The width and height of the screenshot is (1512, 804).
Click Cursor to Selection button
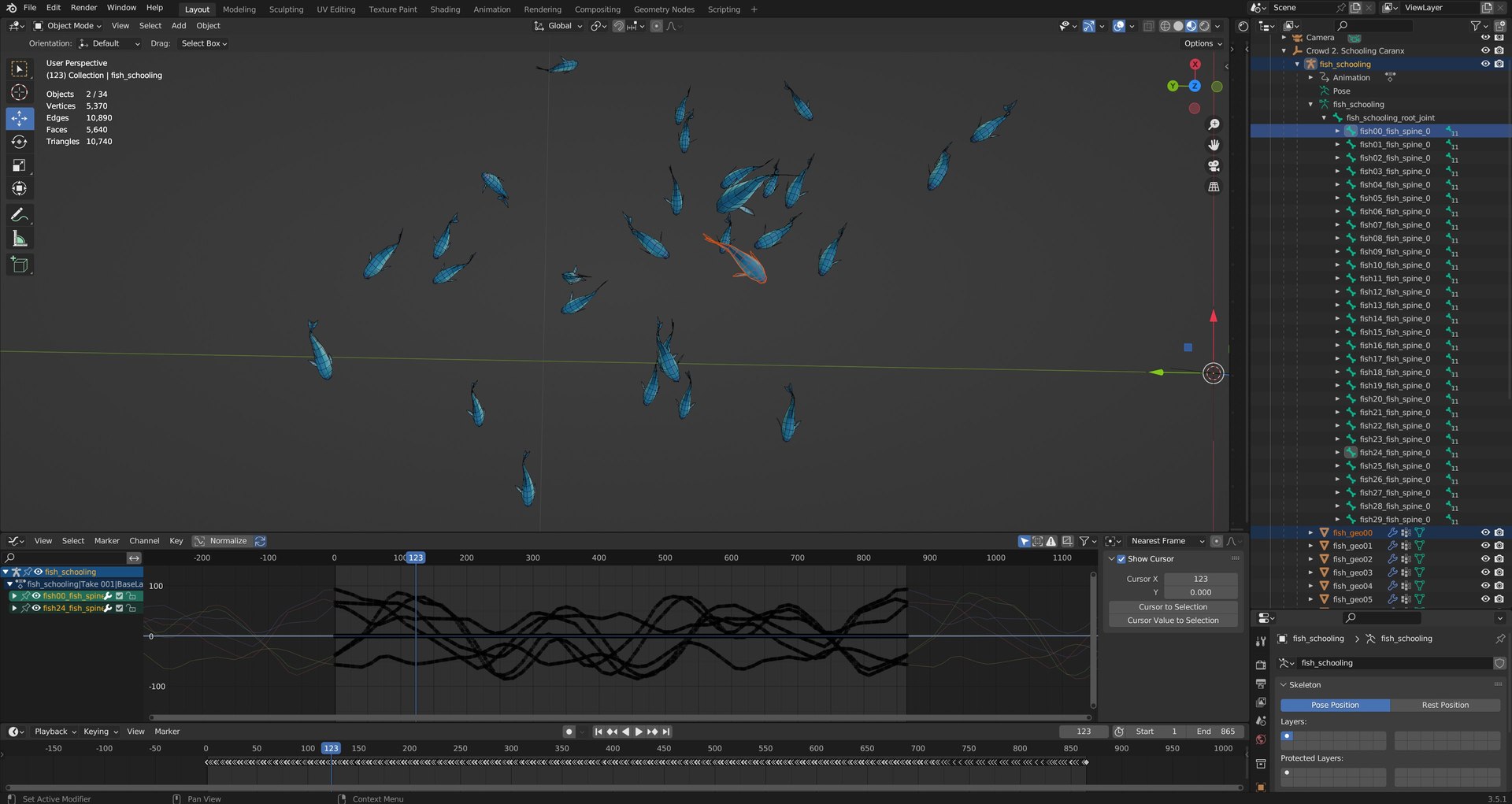(1173, 607)
